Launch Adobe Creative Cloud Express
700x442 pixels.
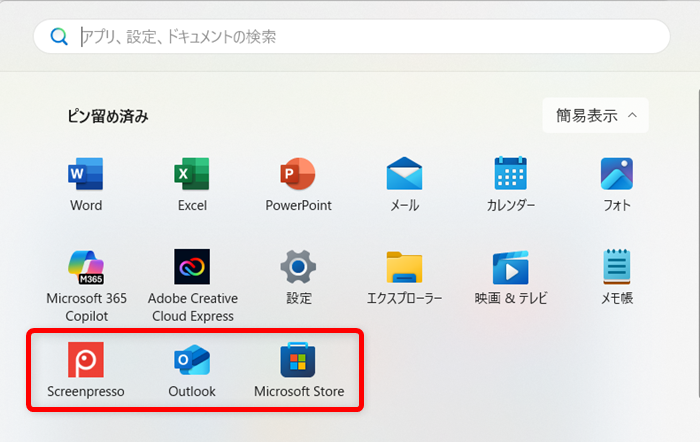pos(192,286)
